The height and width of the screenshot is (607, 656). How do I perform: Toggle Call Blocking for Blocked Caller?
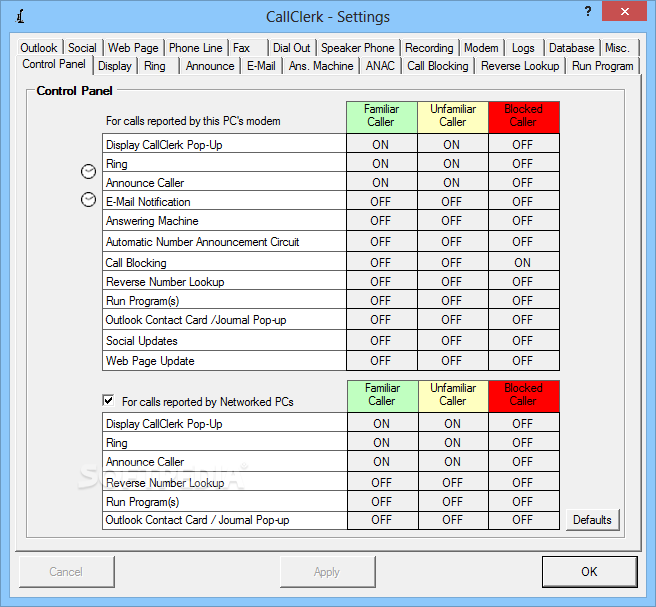point(524,262)
